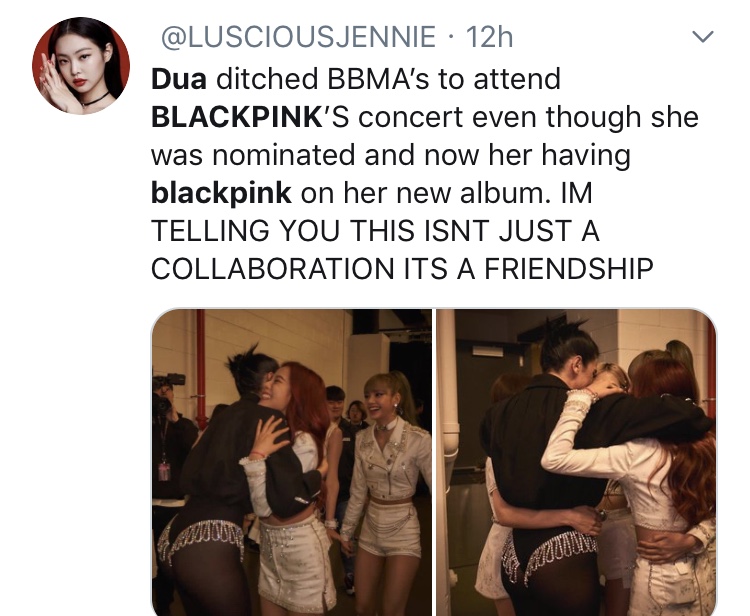Click the video camera in the left photo
Viewport: 750px width, 616px height.
[168, 381]
